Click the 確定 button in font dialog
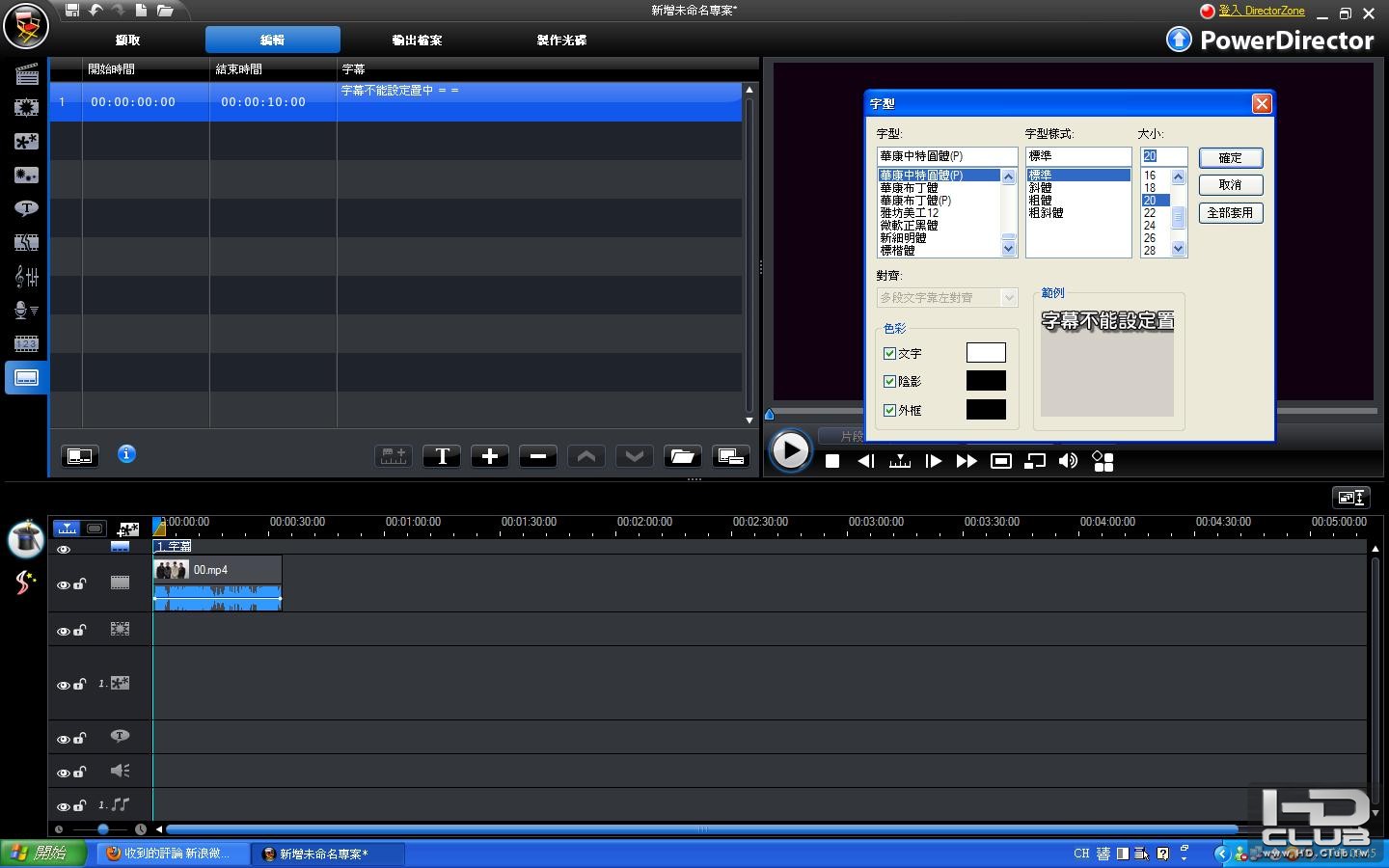The height and width of the screenshot is (868, 1389). (x=1231, y=158)
